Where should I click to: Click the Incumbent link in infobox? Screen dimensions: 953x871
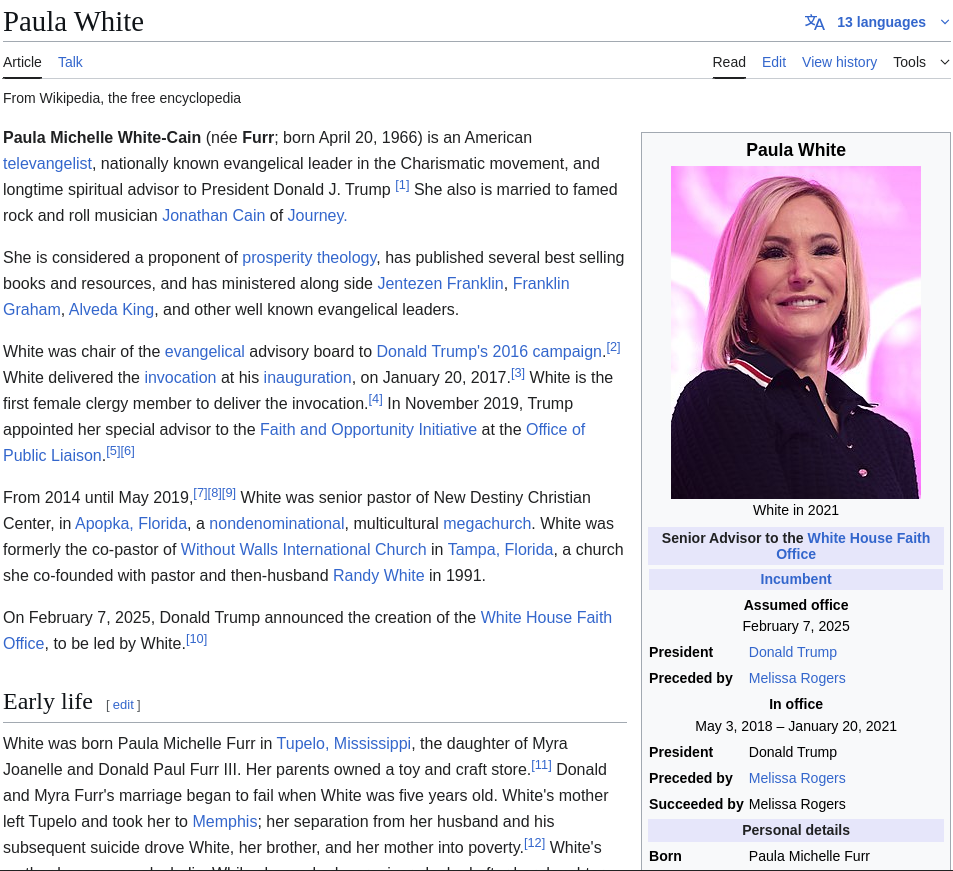click(x=796, y=579)
